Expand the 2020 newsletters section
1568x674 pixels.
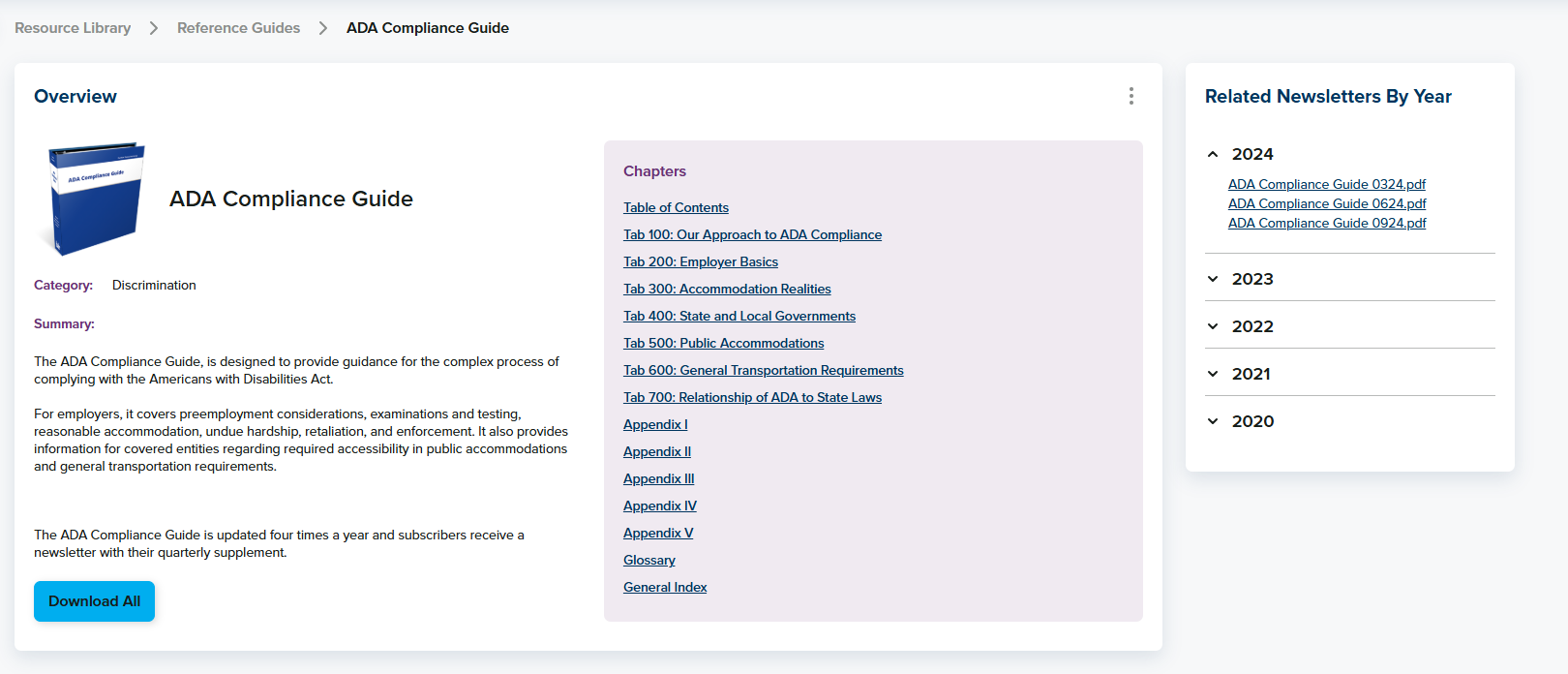click(x=1350, y=421)
